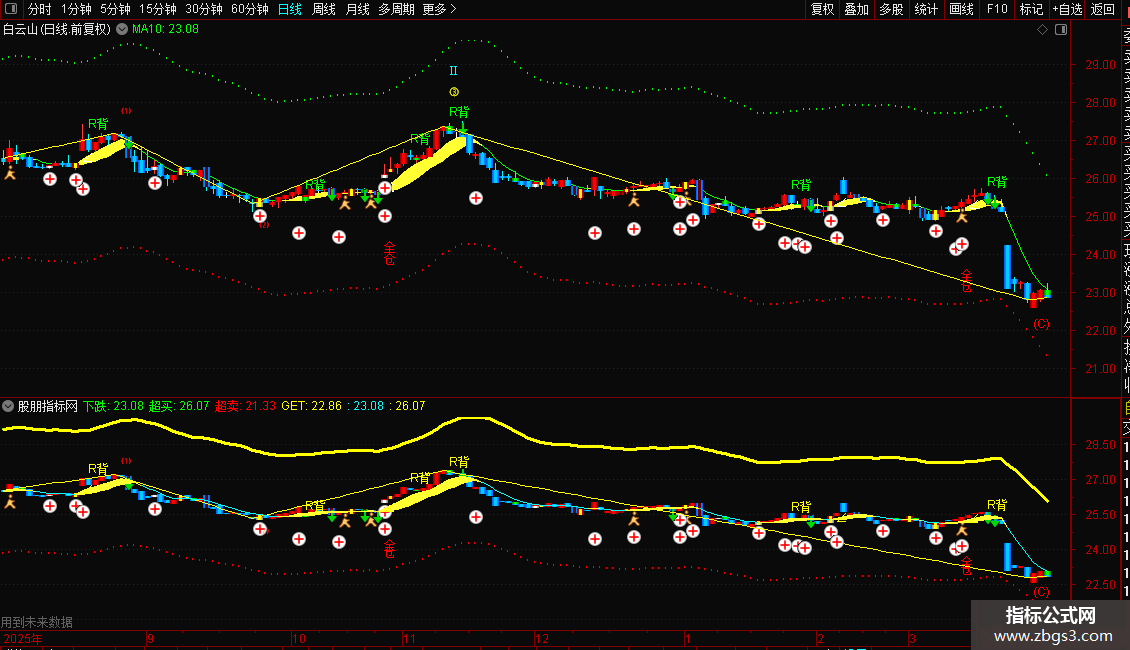Click the 白云山(日线.前复权) chart title
The height and width of the screenshot is (650, 1130).
click(x=57, y=30)
